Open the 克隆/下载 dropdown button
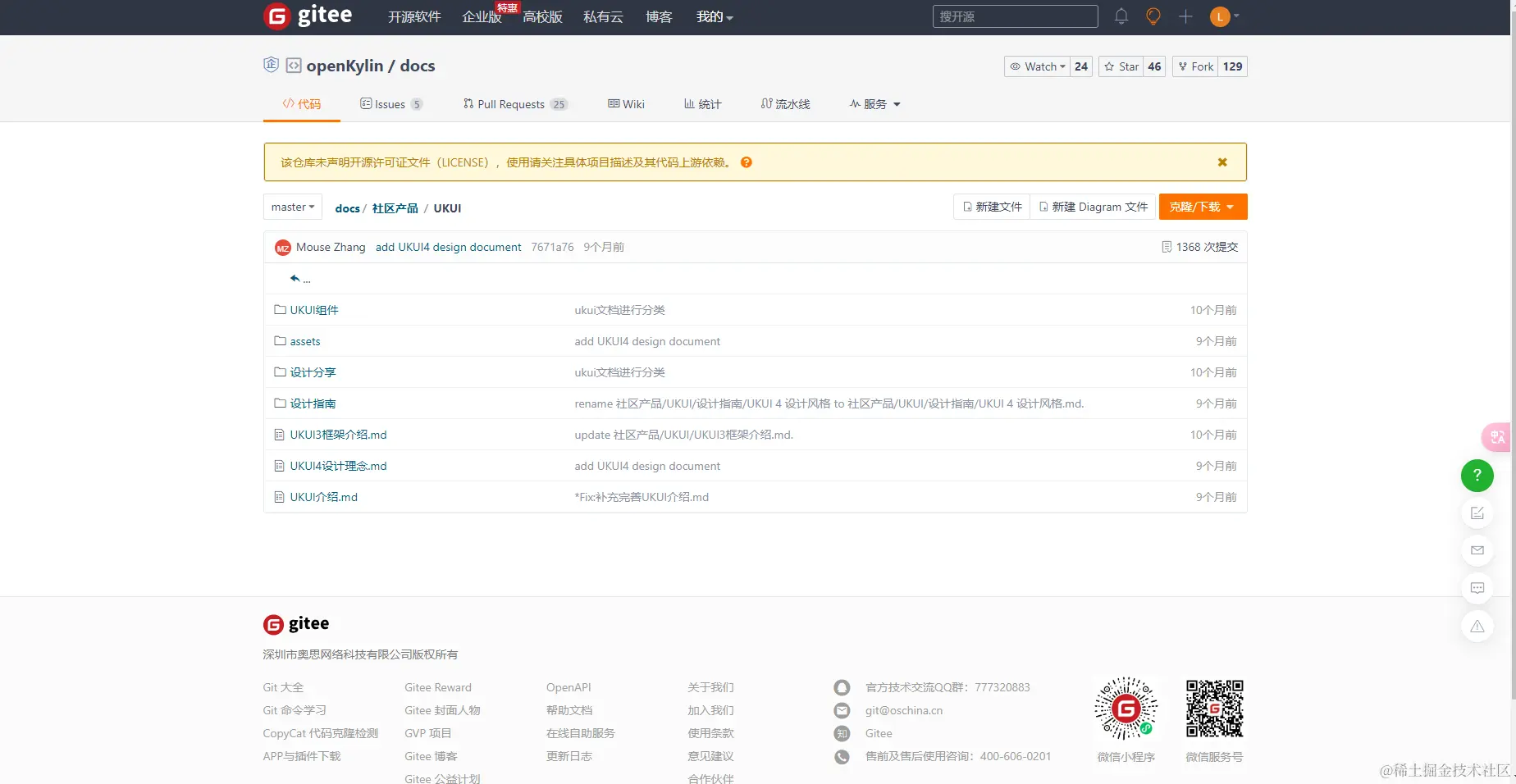Image resolution: width=1516 pixels, height=784 pixels. coord(1203,207)
